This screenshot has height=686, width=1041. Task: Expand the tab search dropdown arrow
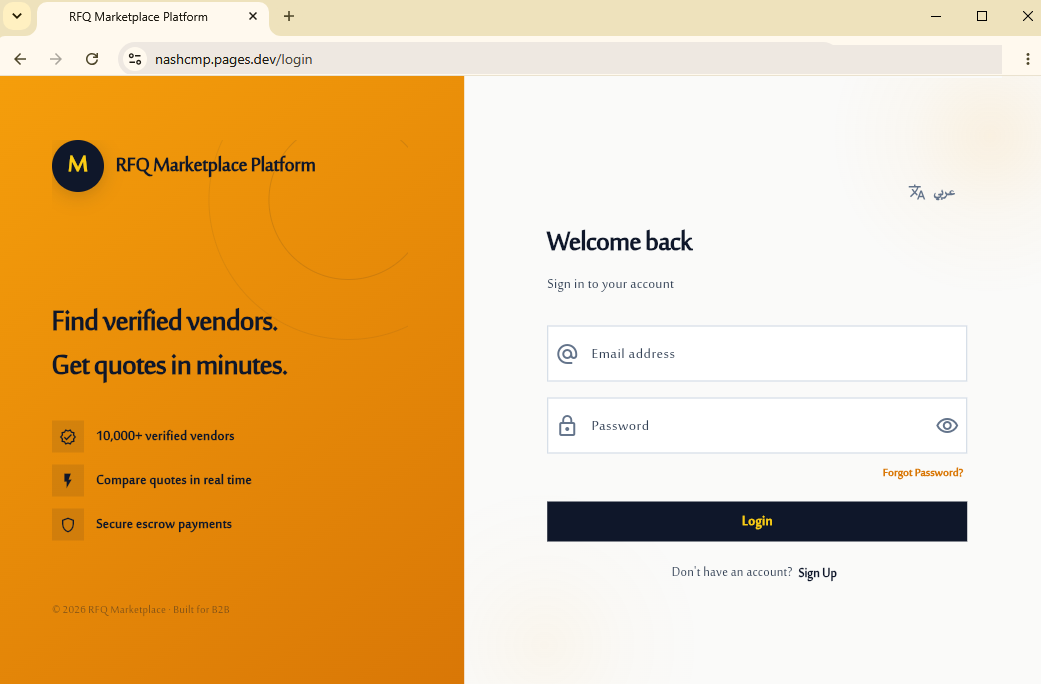coord(17,17)
